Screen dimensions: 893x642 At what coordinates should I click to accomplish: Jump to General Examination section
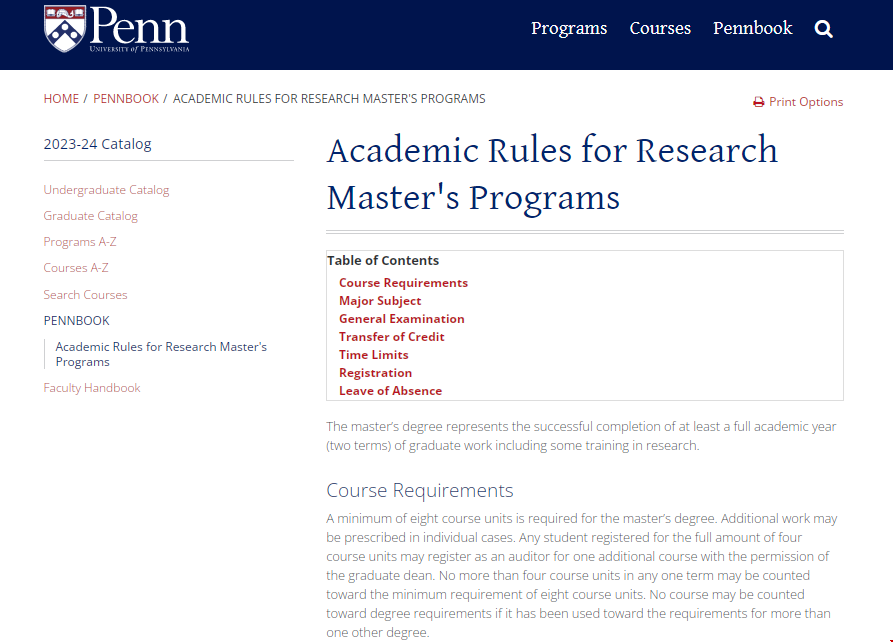tap(401, 319)
